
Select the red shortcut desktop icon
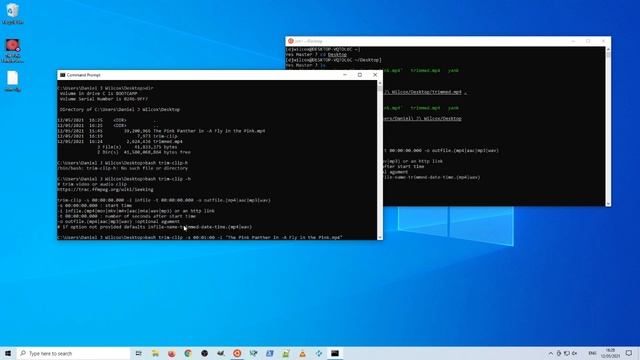pos(12,51)
